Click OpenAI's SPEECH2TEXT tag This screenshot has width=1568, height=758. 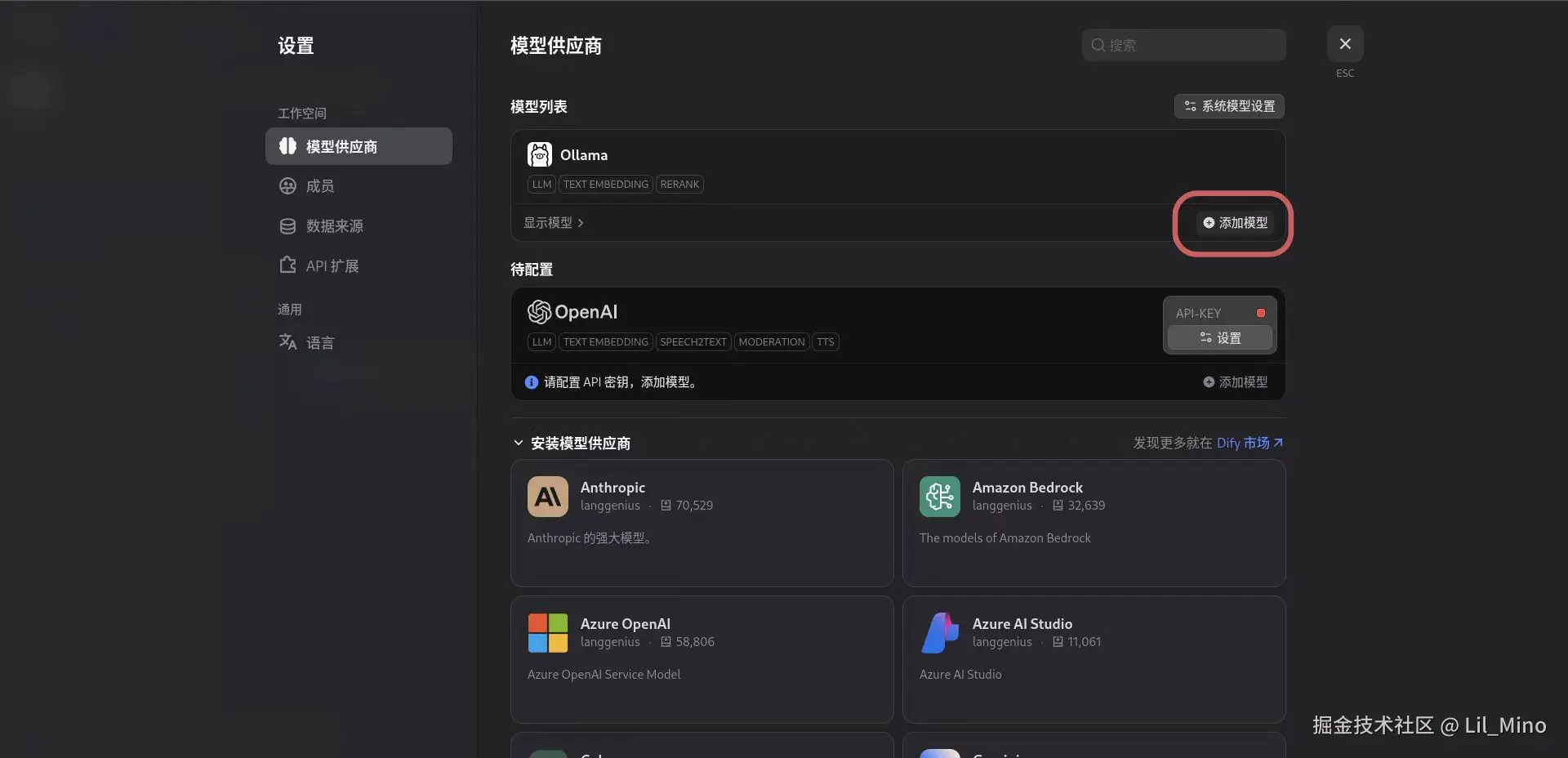coord(693,342)
